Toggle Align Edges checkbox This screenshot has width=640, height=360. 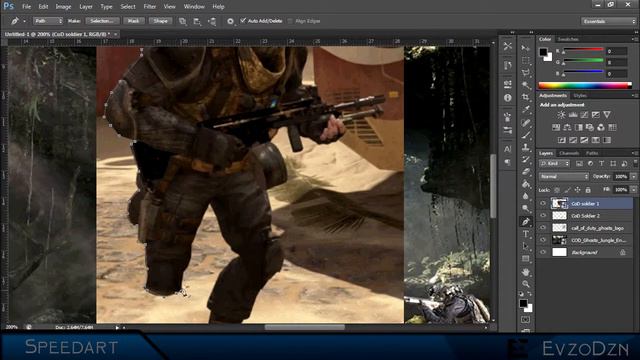290,21
